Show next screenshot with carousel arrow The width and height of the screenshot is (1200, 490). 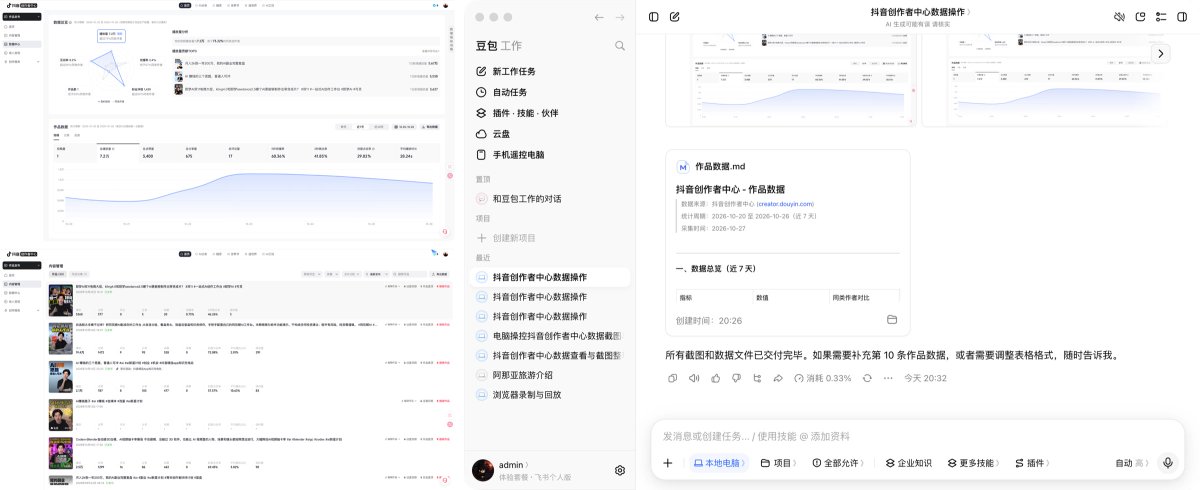pyautogui.click(x=1160, y=53)
